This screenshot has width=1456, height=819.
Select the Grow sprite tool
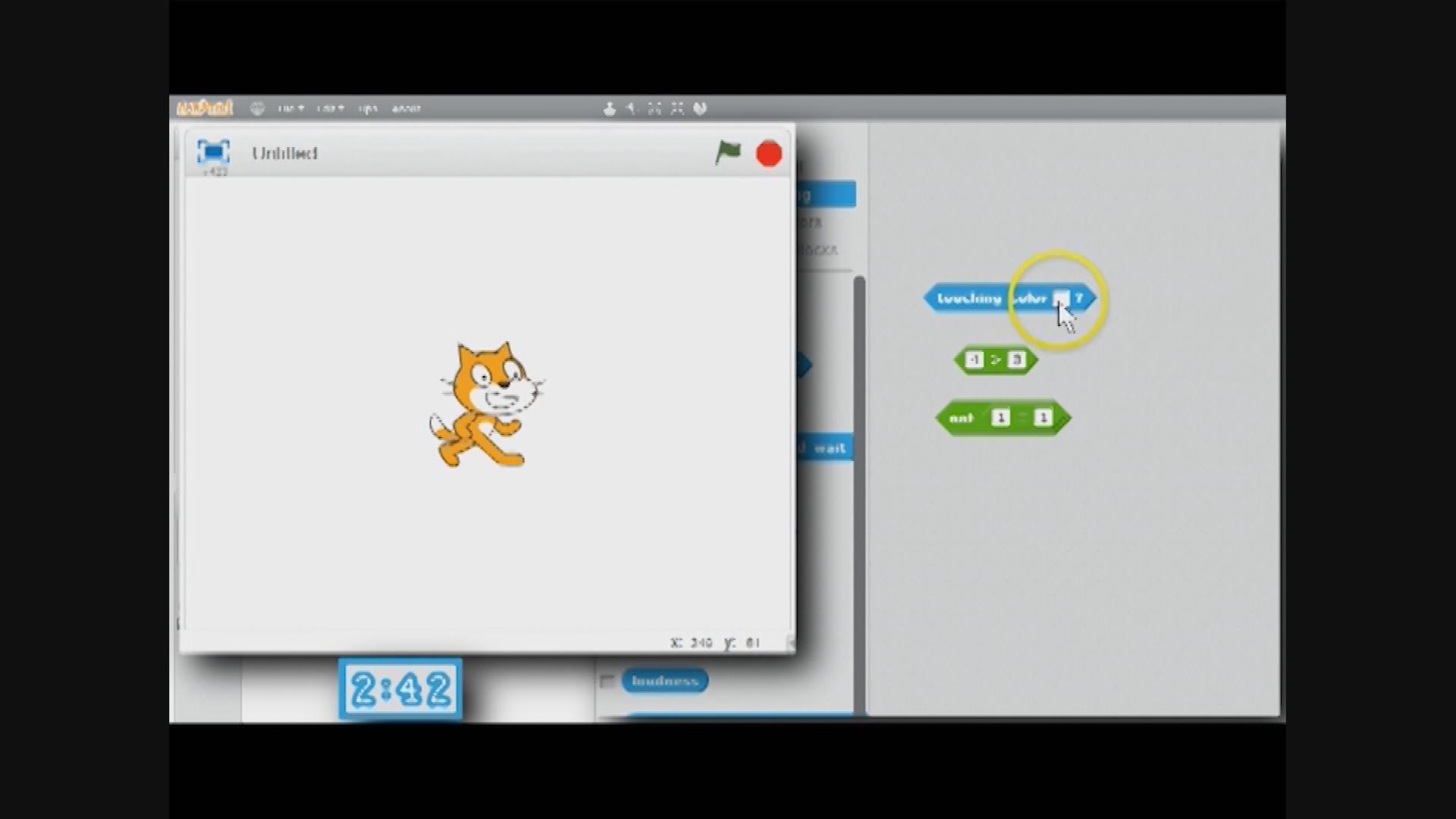654,108
